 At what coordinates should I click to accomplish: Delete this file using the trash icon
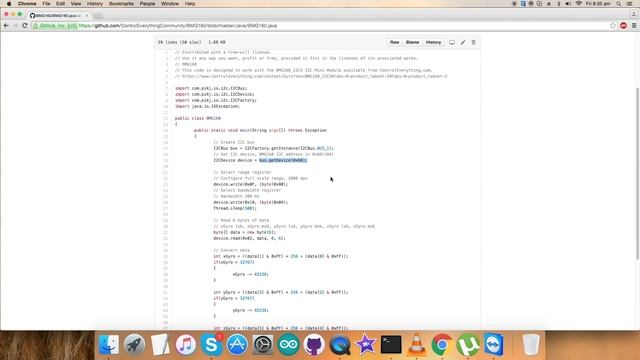473,42
